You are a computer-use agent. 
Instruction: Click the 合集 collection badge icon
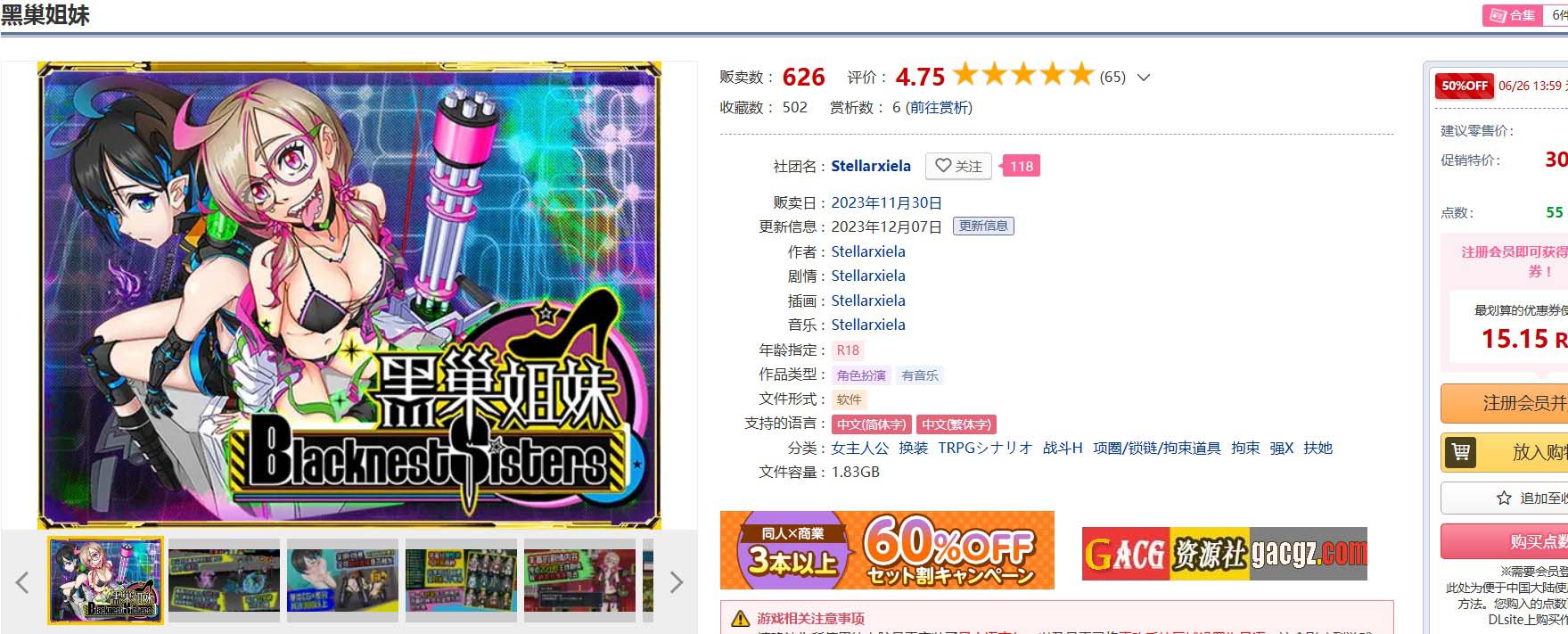pos(1498,15)
